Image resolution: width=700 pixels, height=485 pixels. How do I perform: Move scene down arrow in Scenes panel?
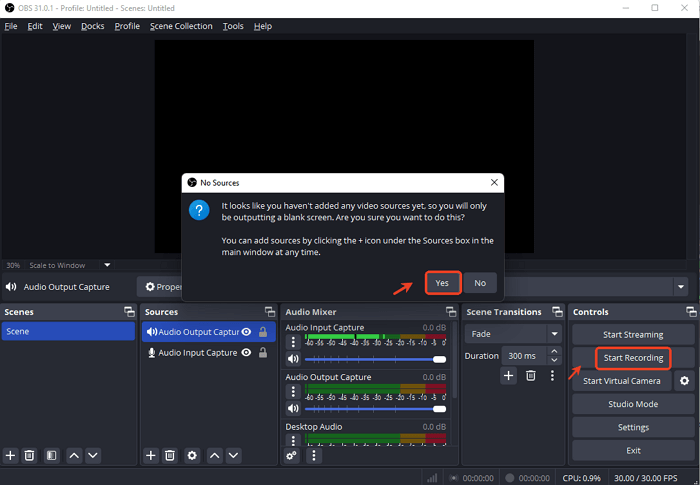93,456
